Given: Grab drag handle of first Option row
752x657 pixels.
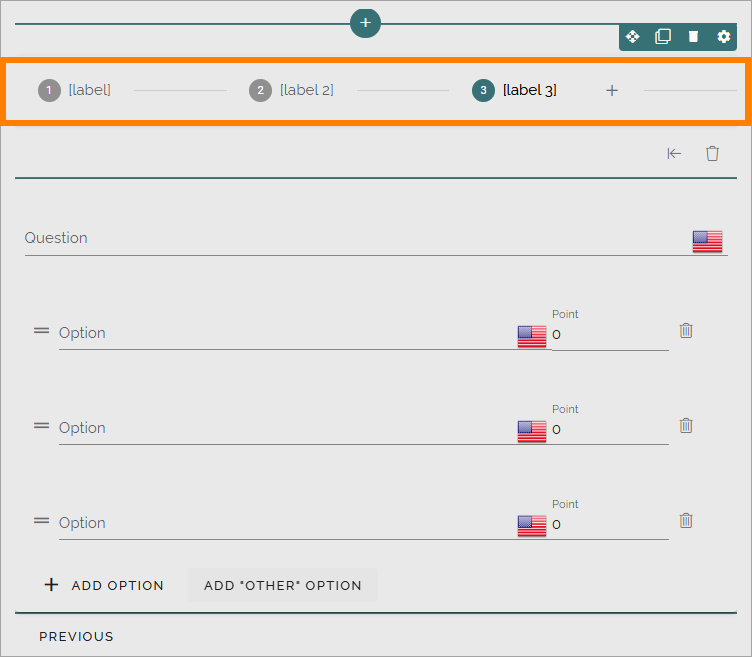Looking at the screenshot, I should 41,331.
